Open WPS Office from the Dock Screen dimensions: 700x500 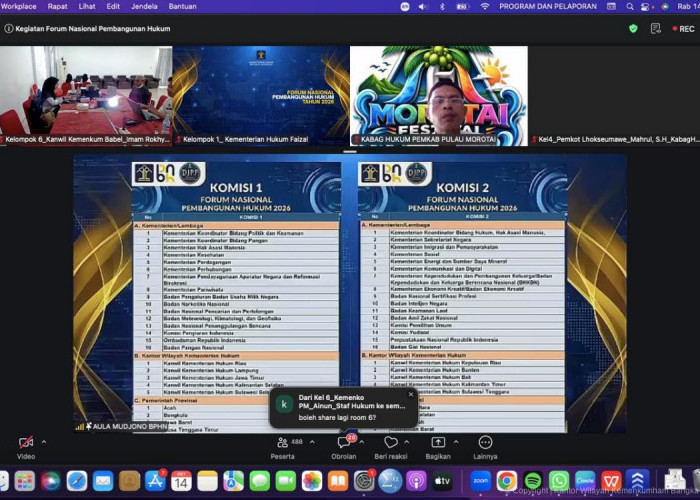611,481
